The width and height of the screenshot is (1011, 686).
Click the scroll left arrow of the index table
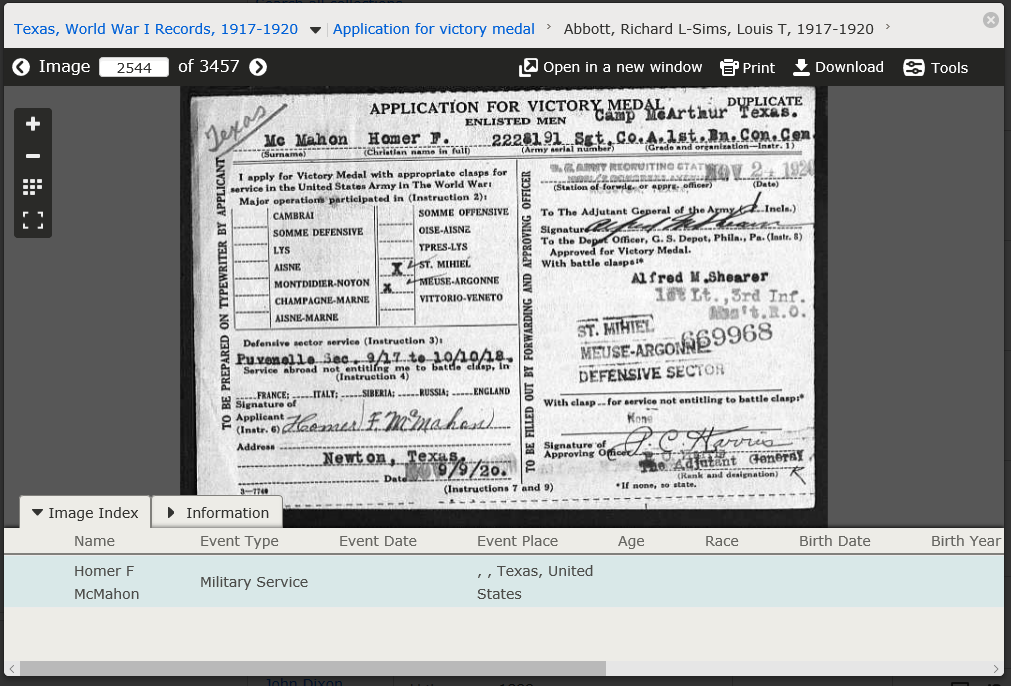click(12, 669)
